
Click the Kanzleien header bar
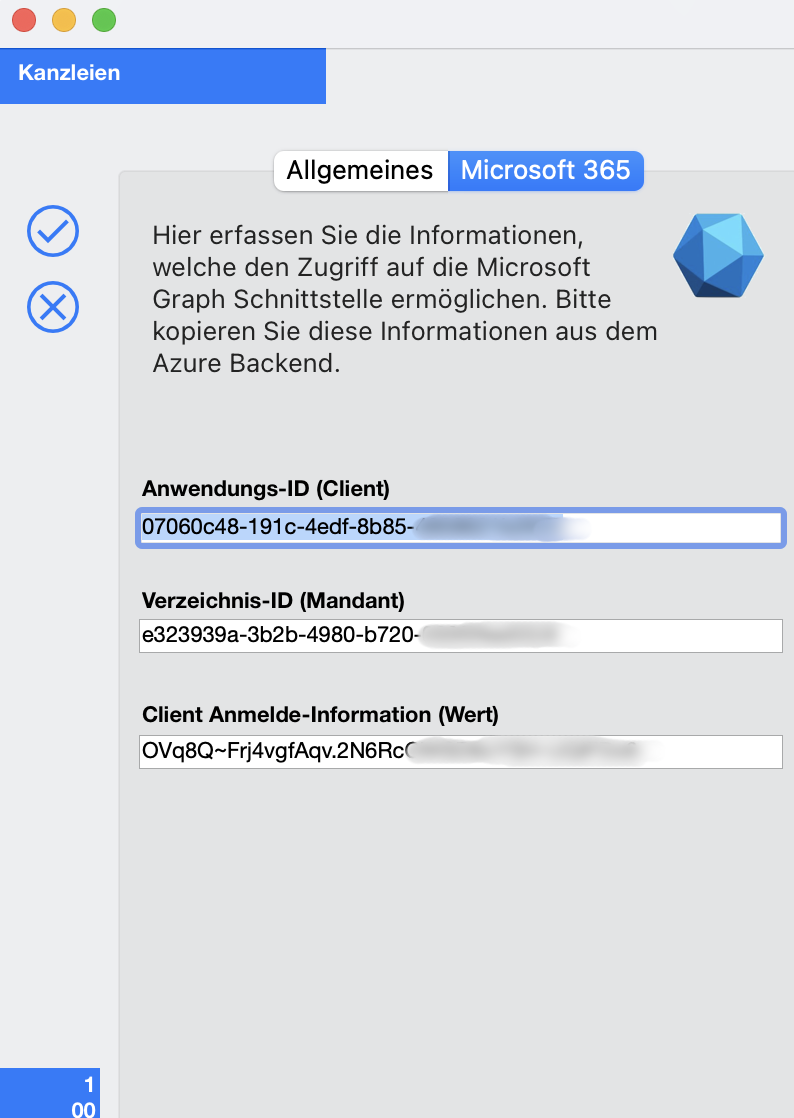tap(163, 76)
